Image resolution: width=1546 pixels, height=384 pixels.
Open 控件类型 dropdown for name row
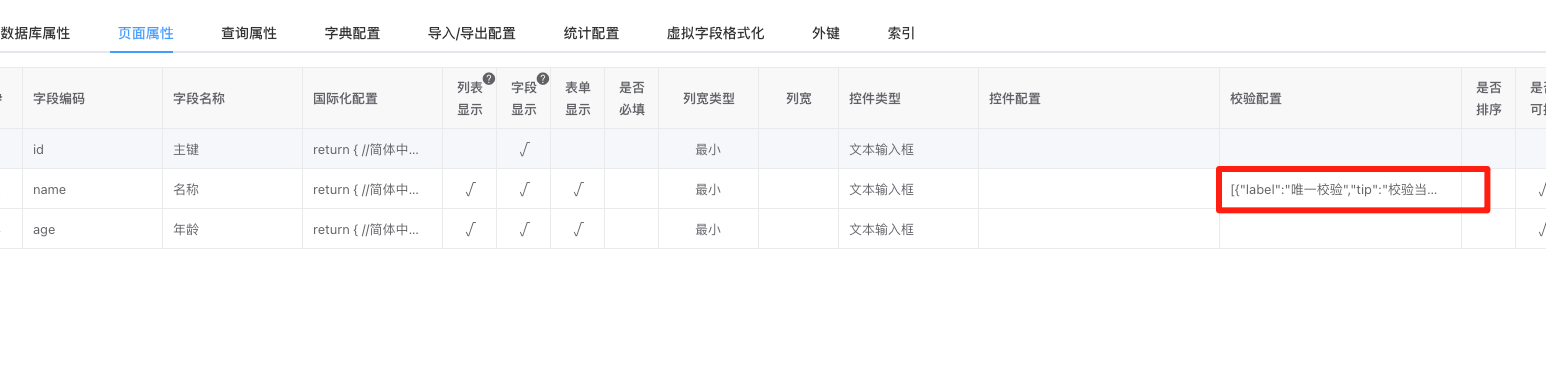tap(908, 189)
